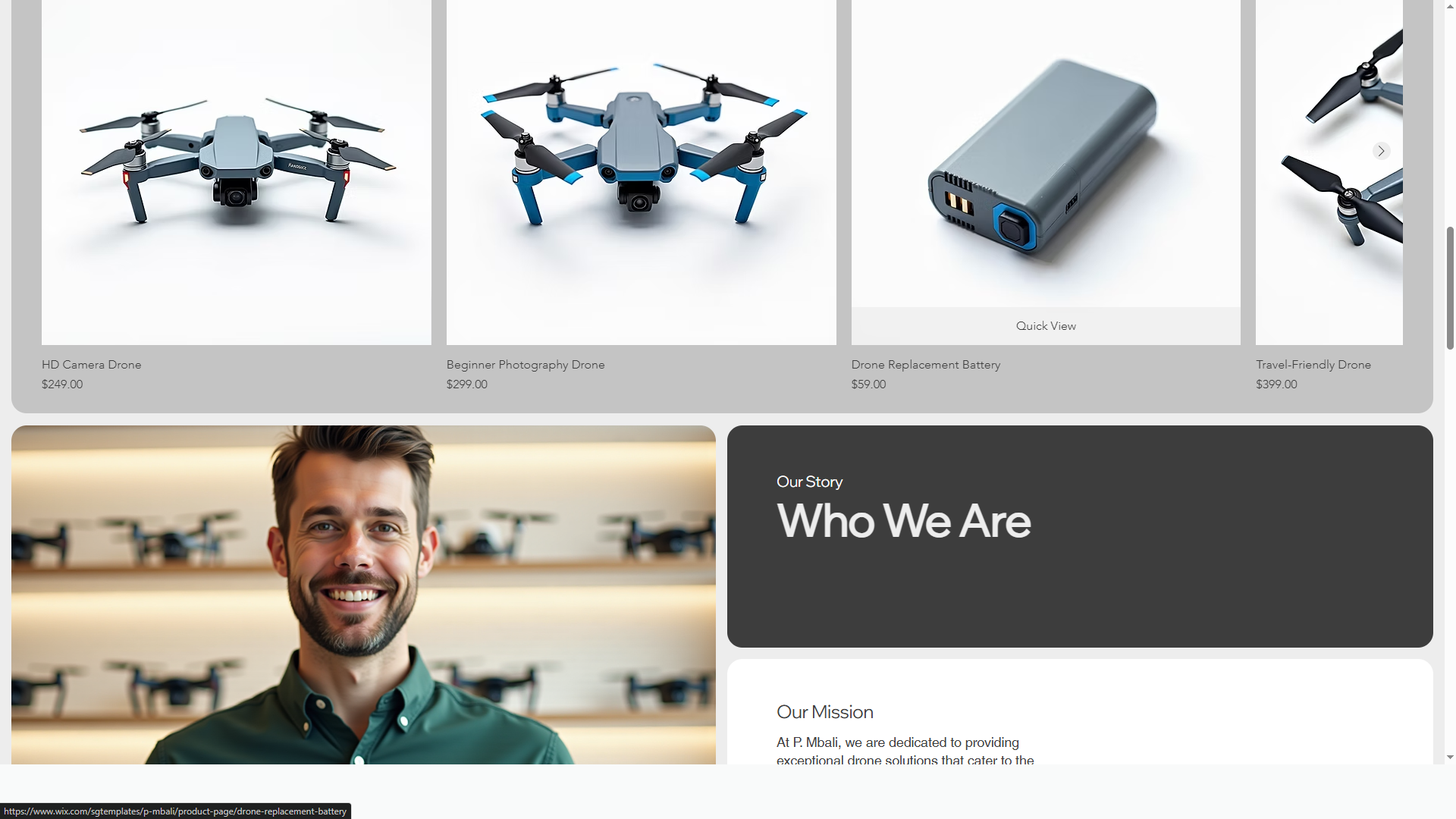Click the $399.00 price label
This screenshot has height=819, width=1456.
1276,384
